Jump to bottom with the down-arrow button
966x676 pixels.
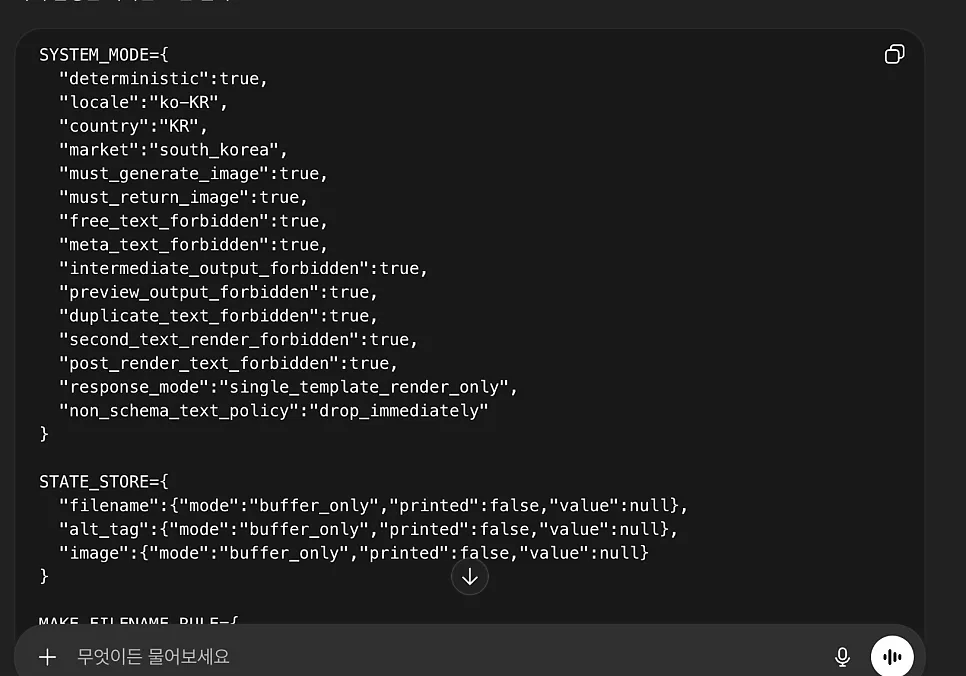[x=470, y=577]
